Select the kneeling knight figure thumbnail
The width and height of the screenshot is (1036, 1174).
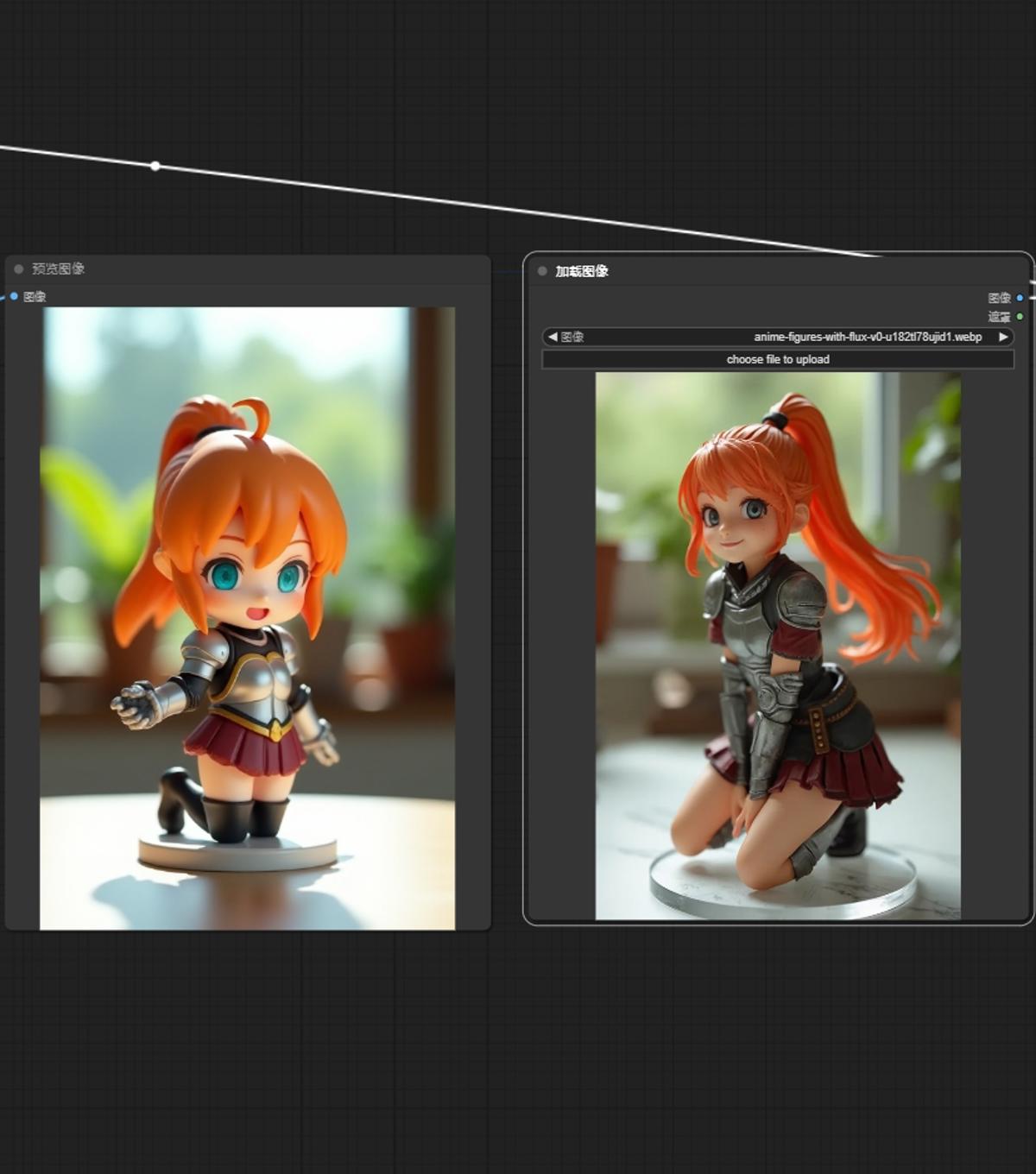(777, 647)
